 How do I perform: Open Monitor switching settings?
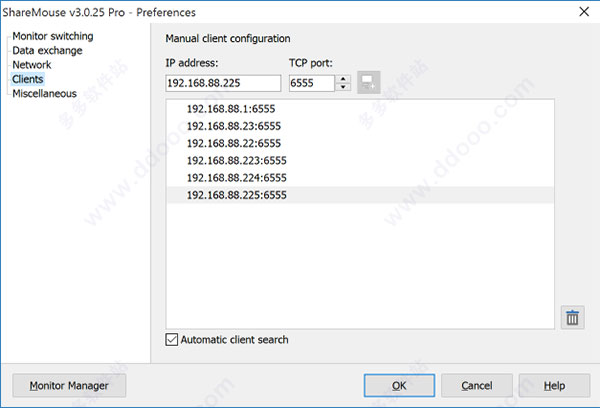(53, 36)
